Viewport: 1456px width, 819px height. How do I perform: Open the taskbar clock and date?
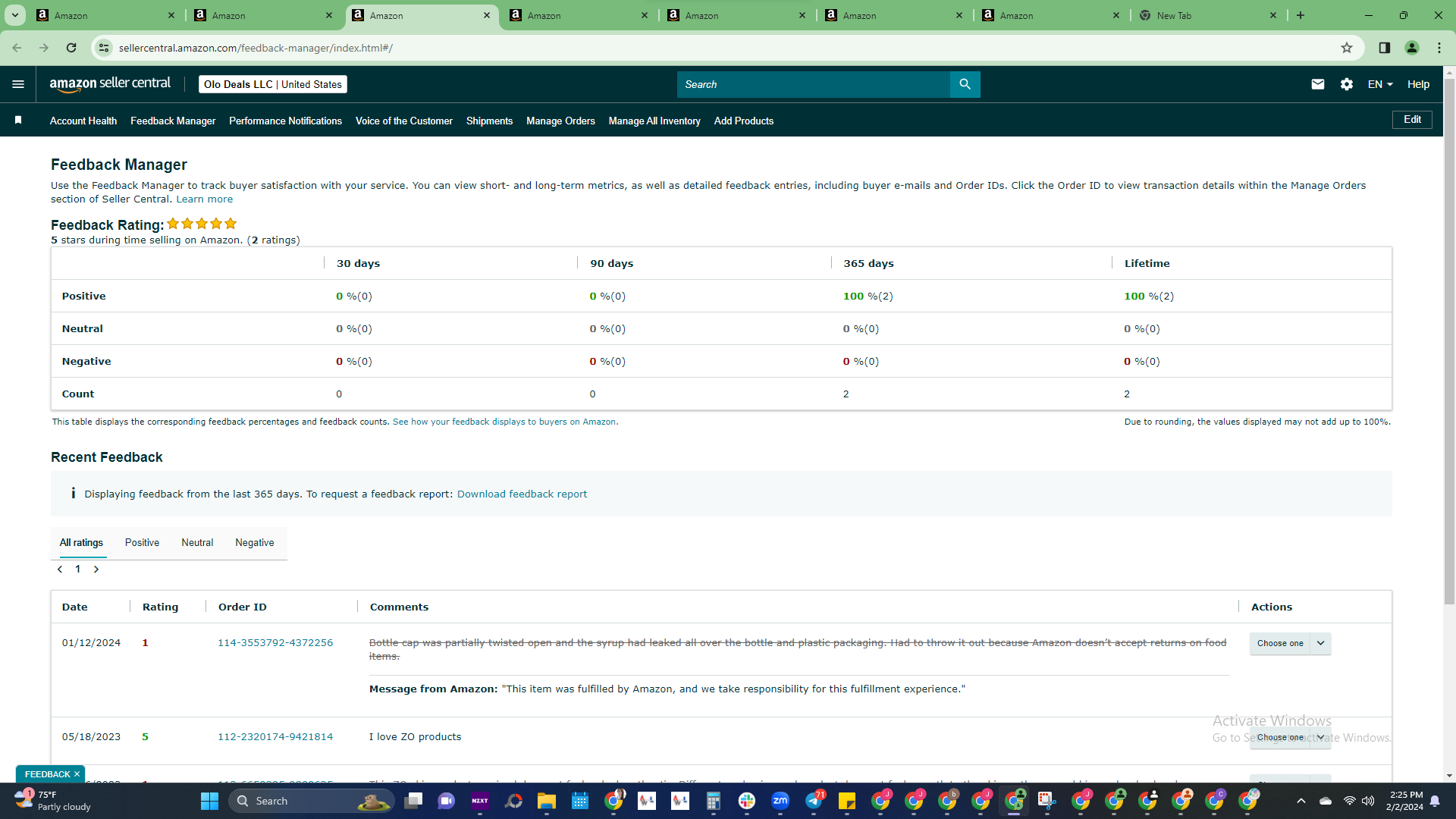(1405, 801)
